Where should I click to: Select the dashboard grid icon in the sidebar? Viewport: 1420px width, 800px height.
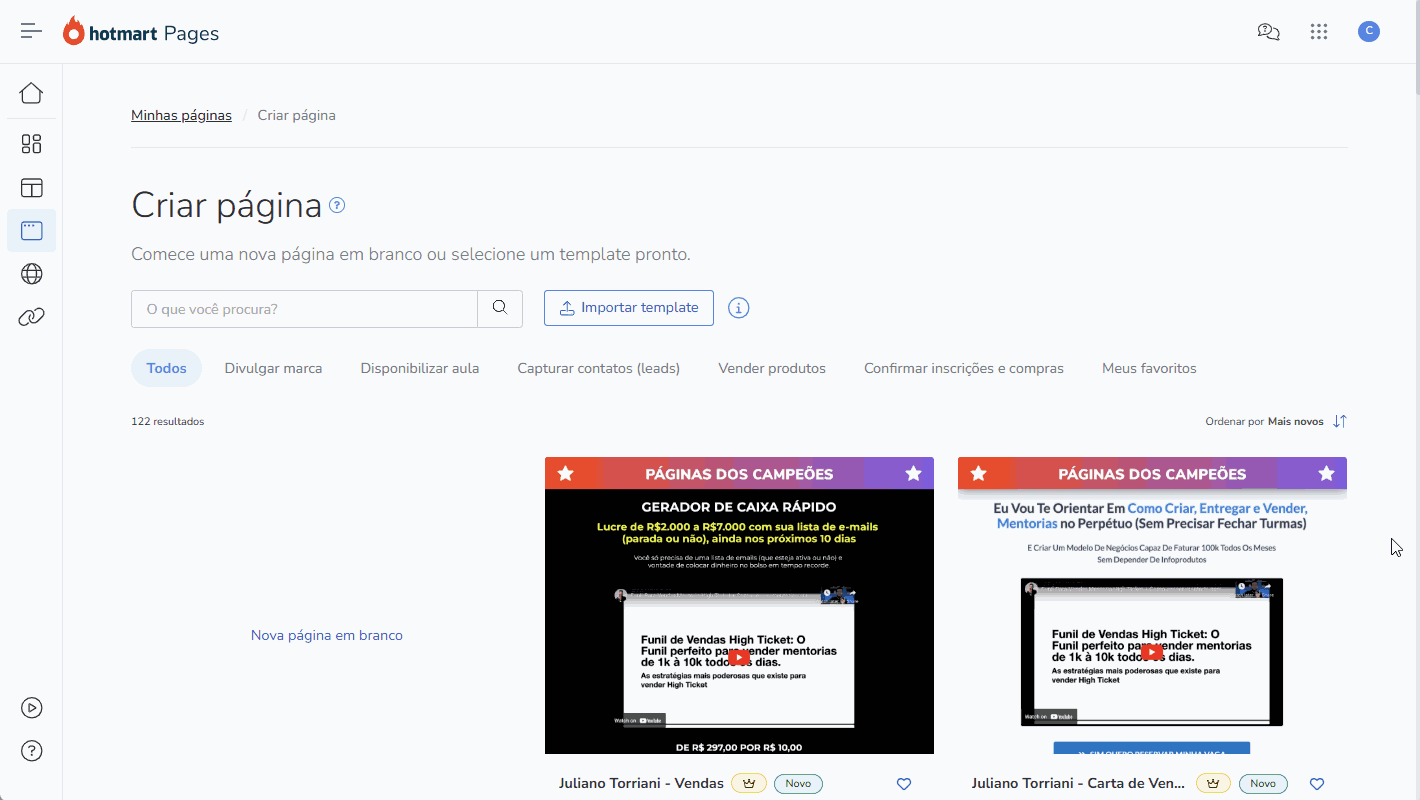point(31,143)
